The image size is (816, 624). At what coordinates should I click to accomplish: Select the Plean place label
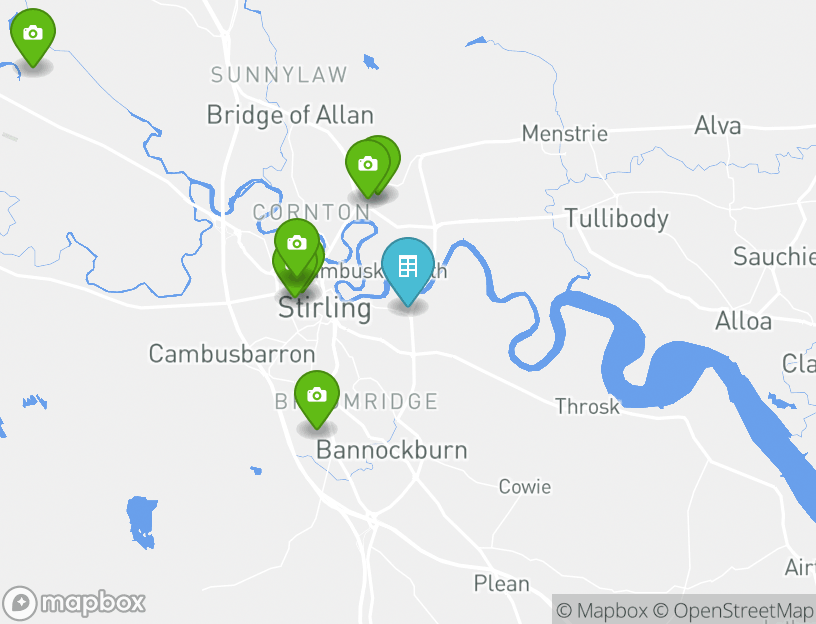[501, 584]
